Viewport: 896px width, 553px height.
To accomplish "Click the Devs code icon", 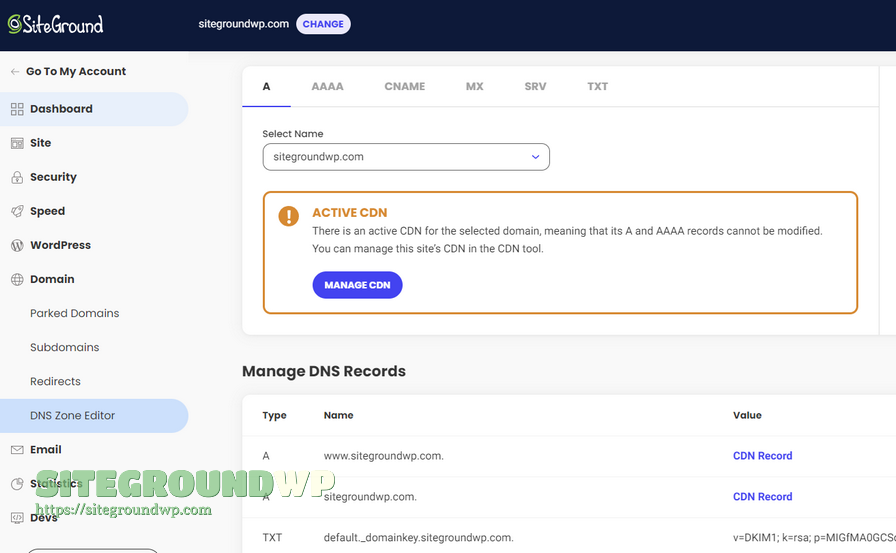I will tap(17, 518).
